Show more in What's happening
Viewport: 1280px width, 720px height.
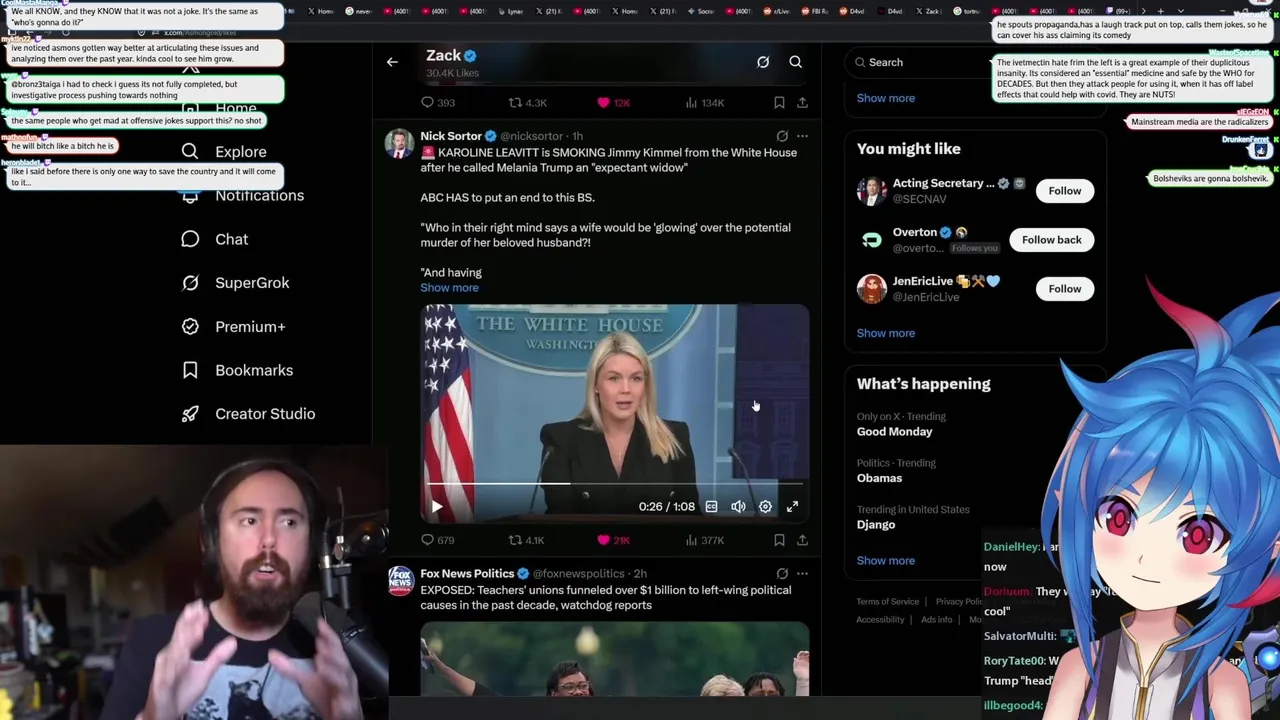pos(885,561)
